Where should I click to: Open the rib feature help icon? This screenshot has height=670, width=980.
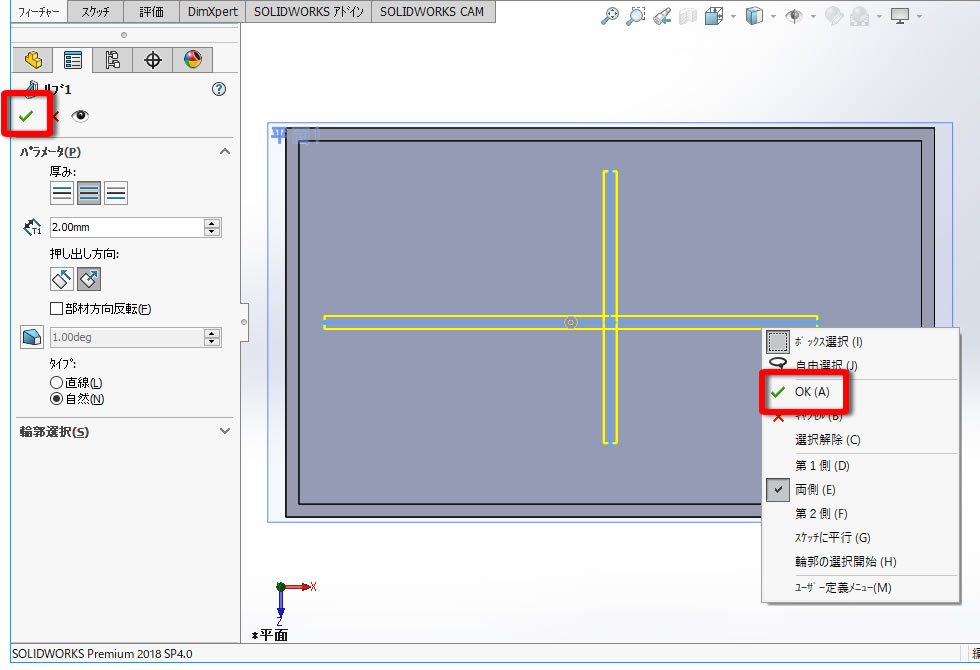[x=219, y=89]
